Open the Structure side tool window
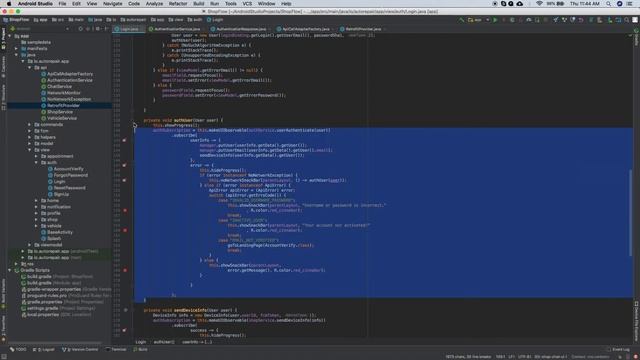This screenshot has width=640, height=360. [x=3, y=97]
